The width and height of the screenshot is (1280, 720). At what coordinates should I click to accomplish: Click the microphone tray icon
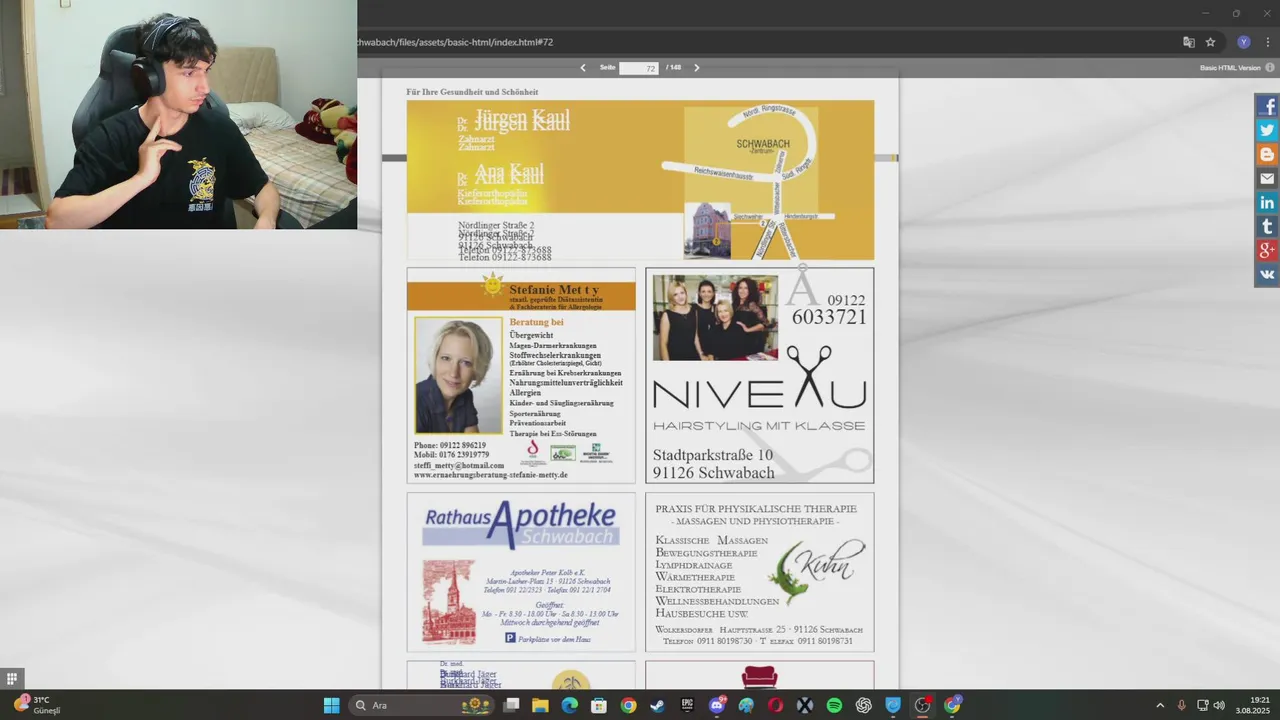1181,705
